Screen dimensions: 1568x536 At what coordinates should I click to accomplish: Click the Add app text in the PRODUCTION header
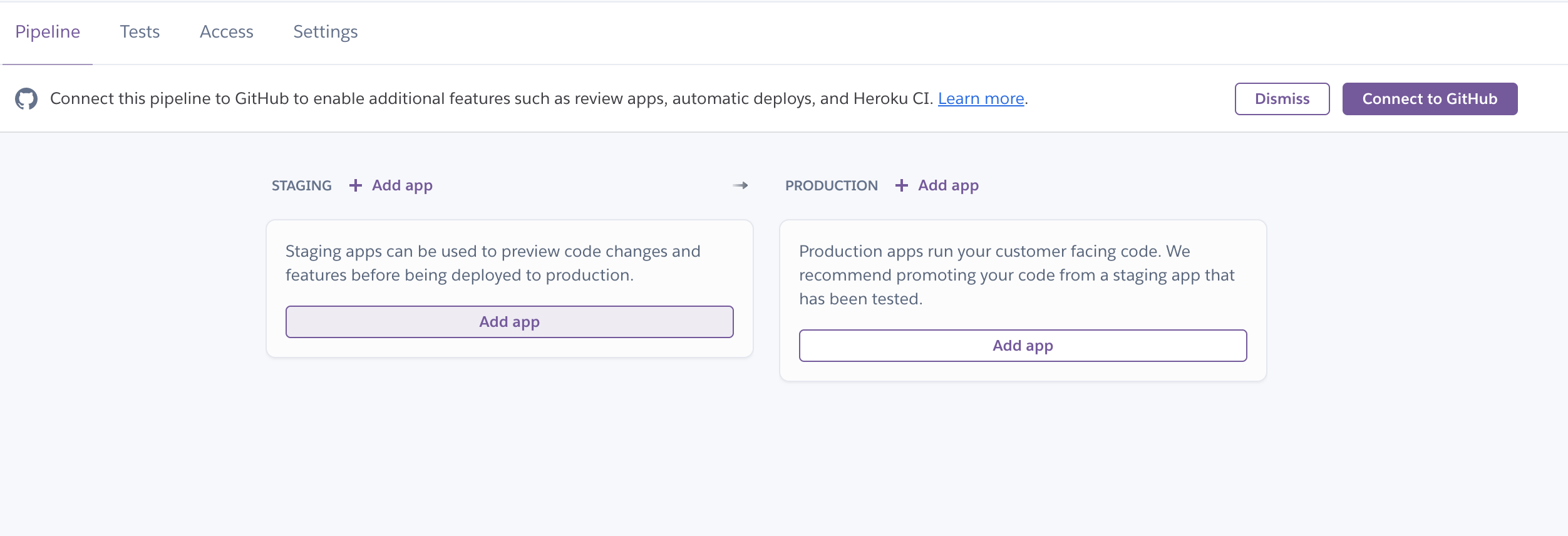point(948,185)
